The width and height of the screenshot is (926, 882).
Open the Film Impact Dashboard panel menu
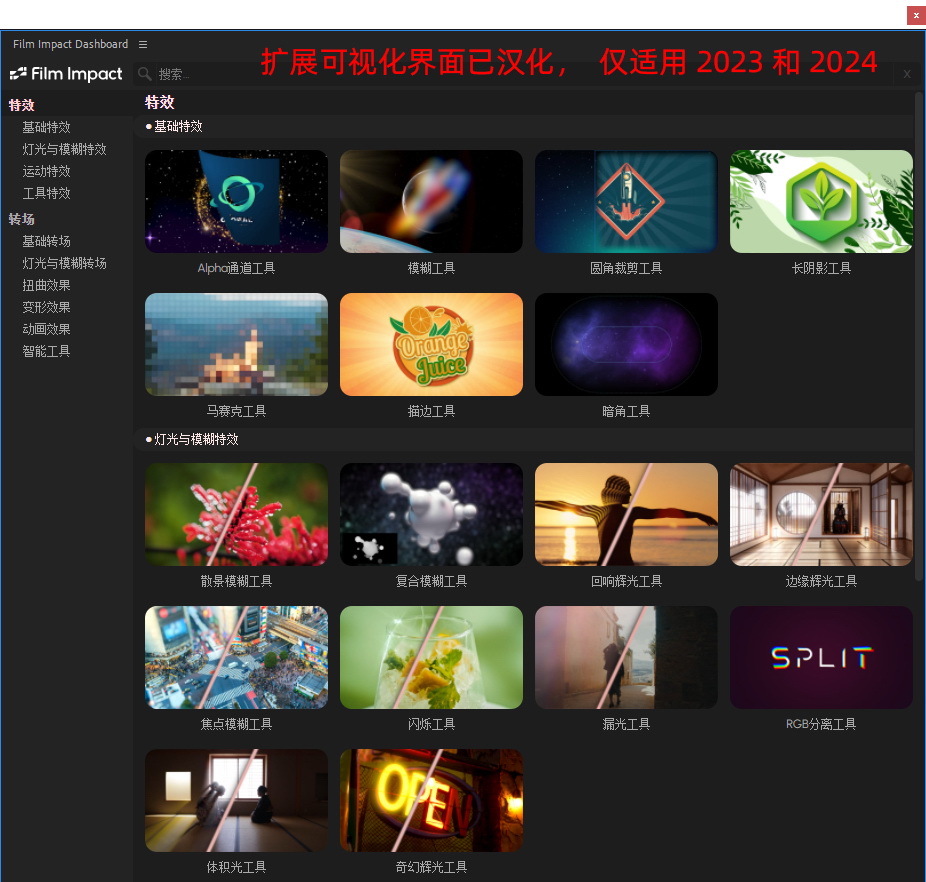[x=143, y=44]
